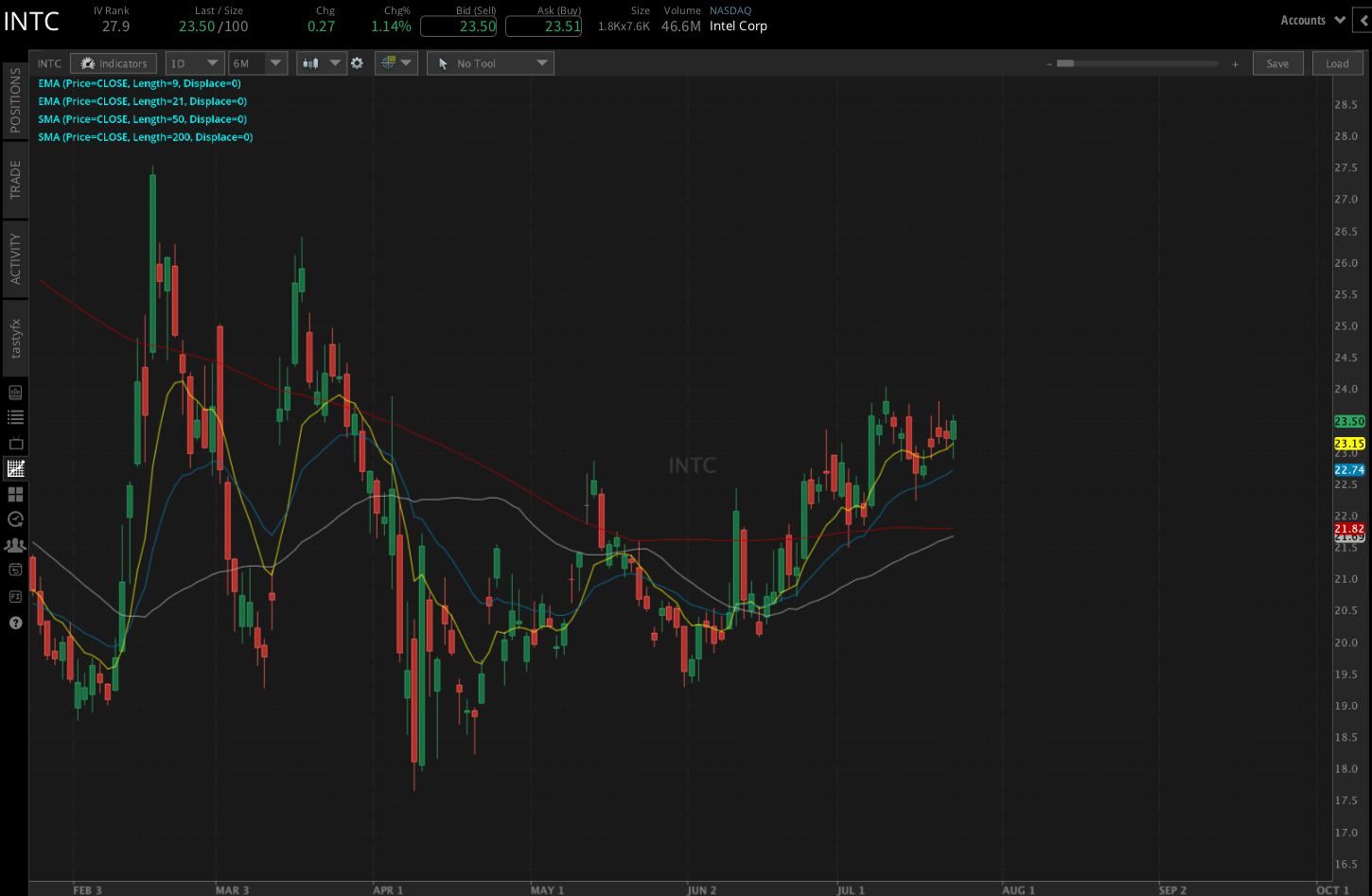Switch to the tastyfx tab
Viewport: 1372px width, 896px height.
click(15, 338)
